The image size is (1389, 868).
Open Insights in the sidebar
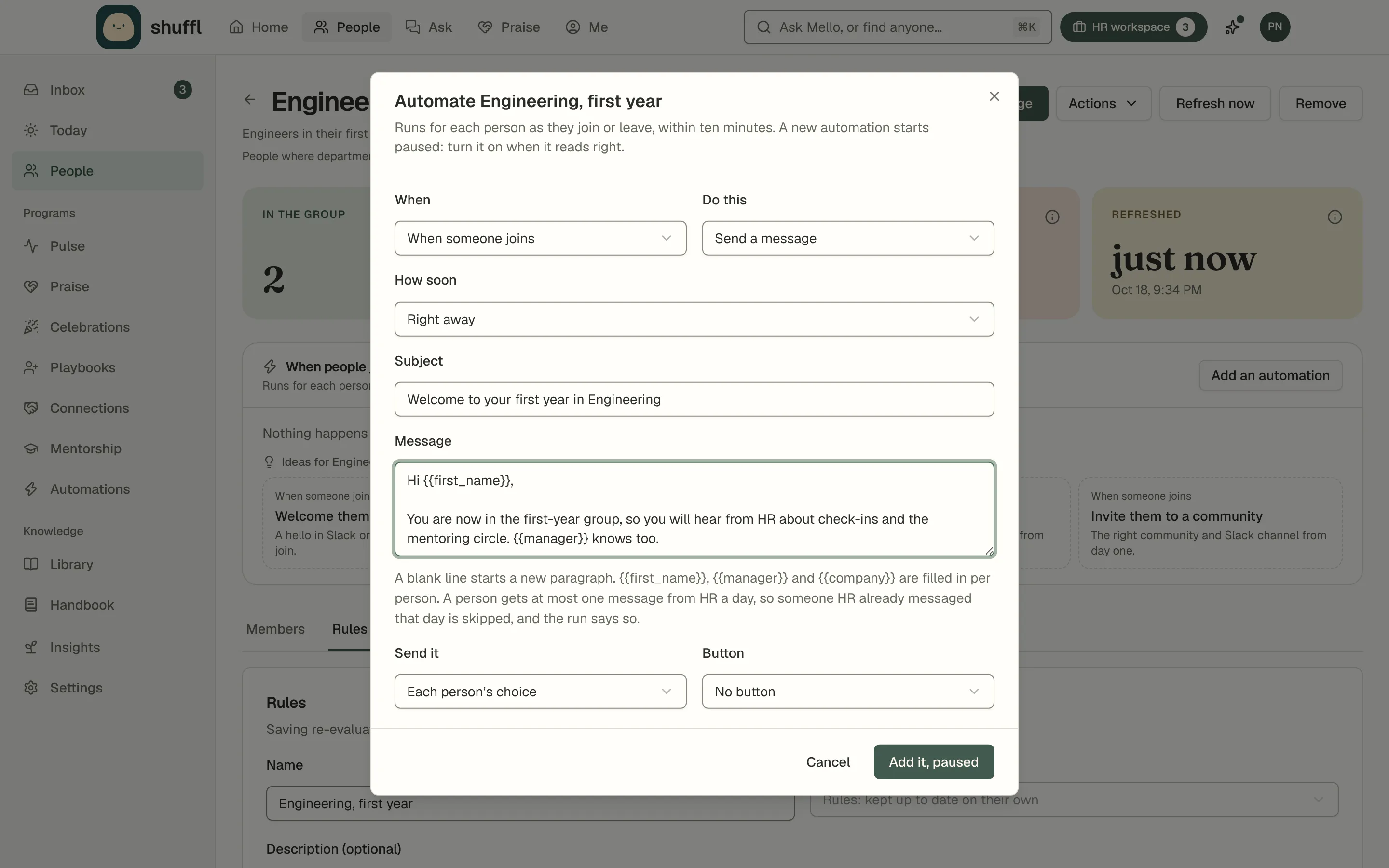pos(108,648)
